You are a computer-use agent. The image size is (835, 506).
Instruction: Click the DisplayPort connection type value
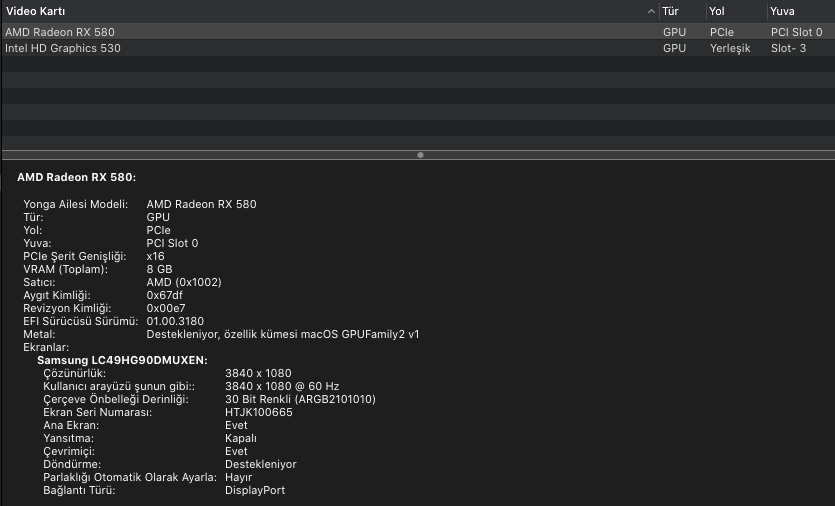(255, 490)
